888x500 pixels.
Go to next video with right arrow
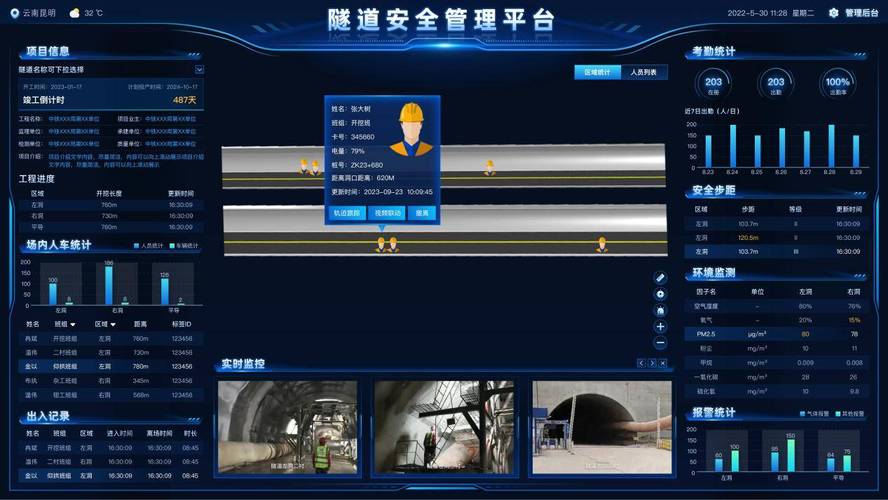[x=652, y=364]
